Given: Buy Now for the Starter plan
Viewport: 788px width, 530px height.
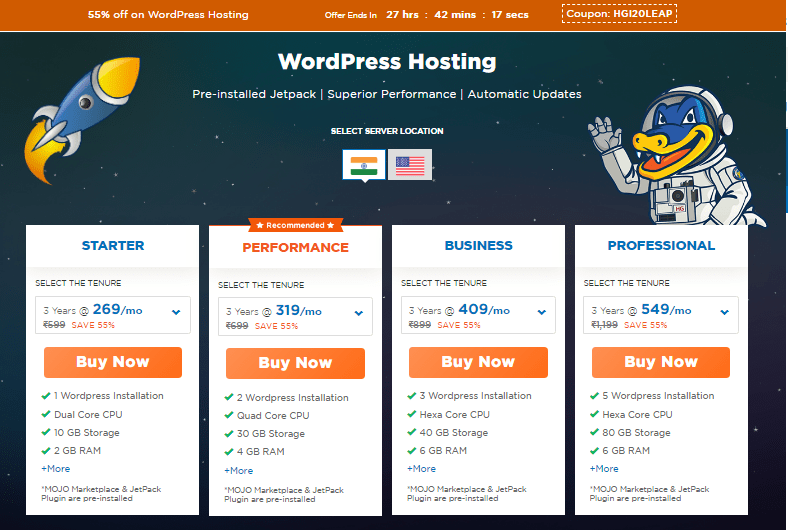Looking at the screenshot, I should tap(113, 362).
